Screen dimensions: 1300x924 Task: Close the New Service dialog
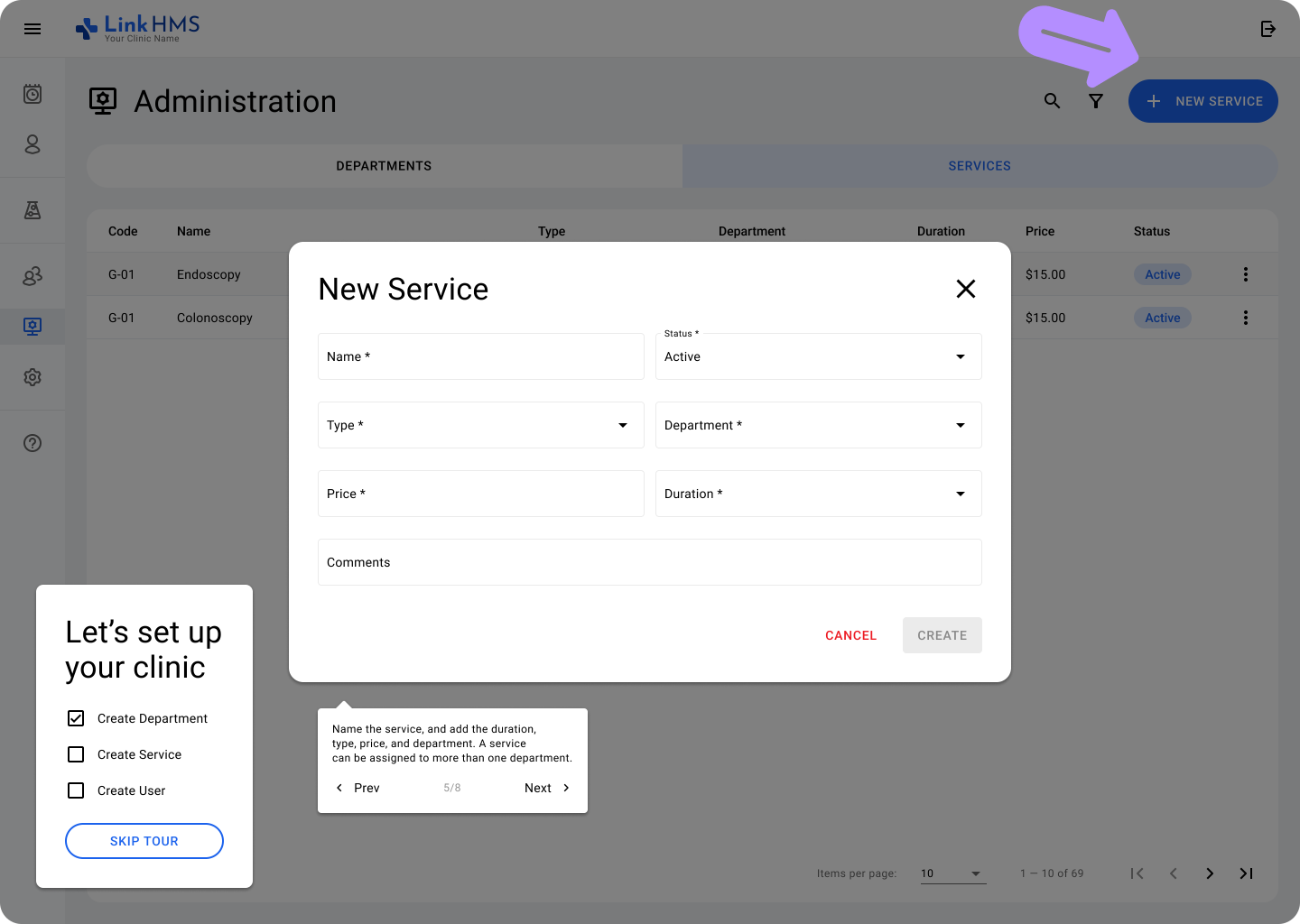point(965,289)
